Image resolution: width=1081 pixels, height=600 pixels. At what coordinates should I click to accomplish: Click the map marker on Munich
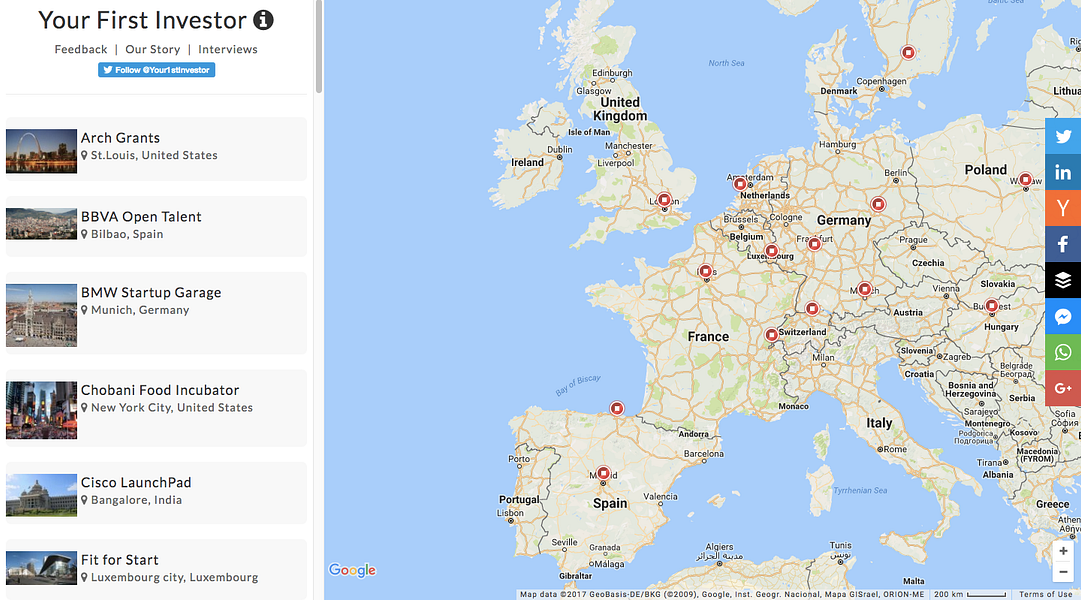pyautogui.click(x=865, y=290)
